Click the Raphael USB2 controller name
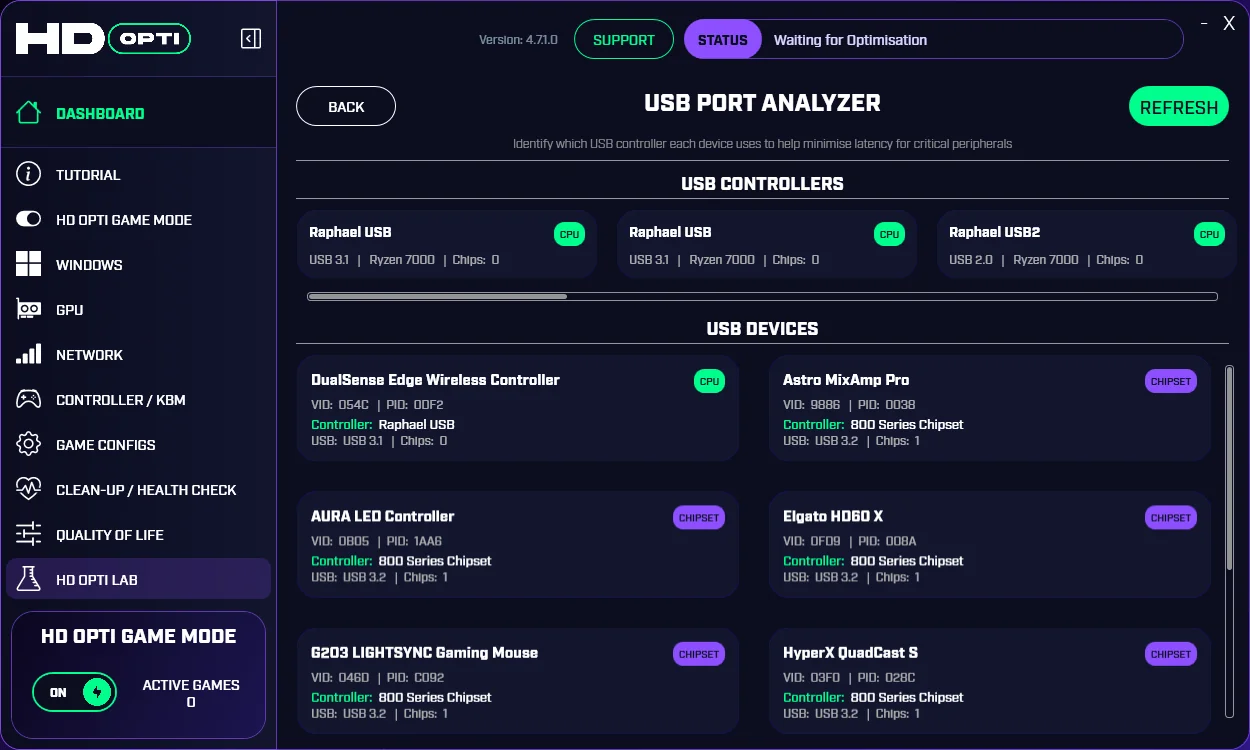This screenshot has height=750, width=1250. point(994,232)
